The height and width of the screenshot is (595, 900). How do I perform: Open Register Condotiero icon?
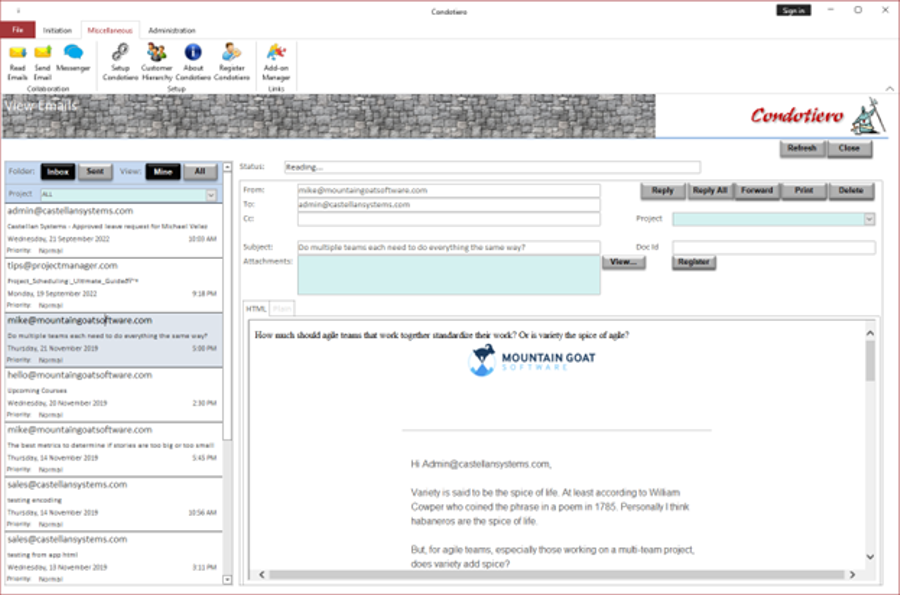tap(232, 62)
